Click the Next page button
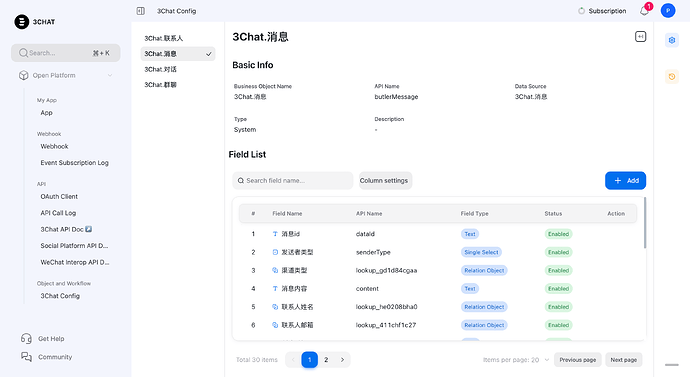 pyautogui.click(x=624, y=360)
